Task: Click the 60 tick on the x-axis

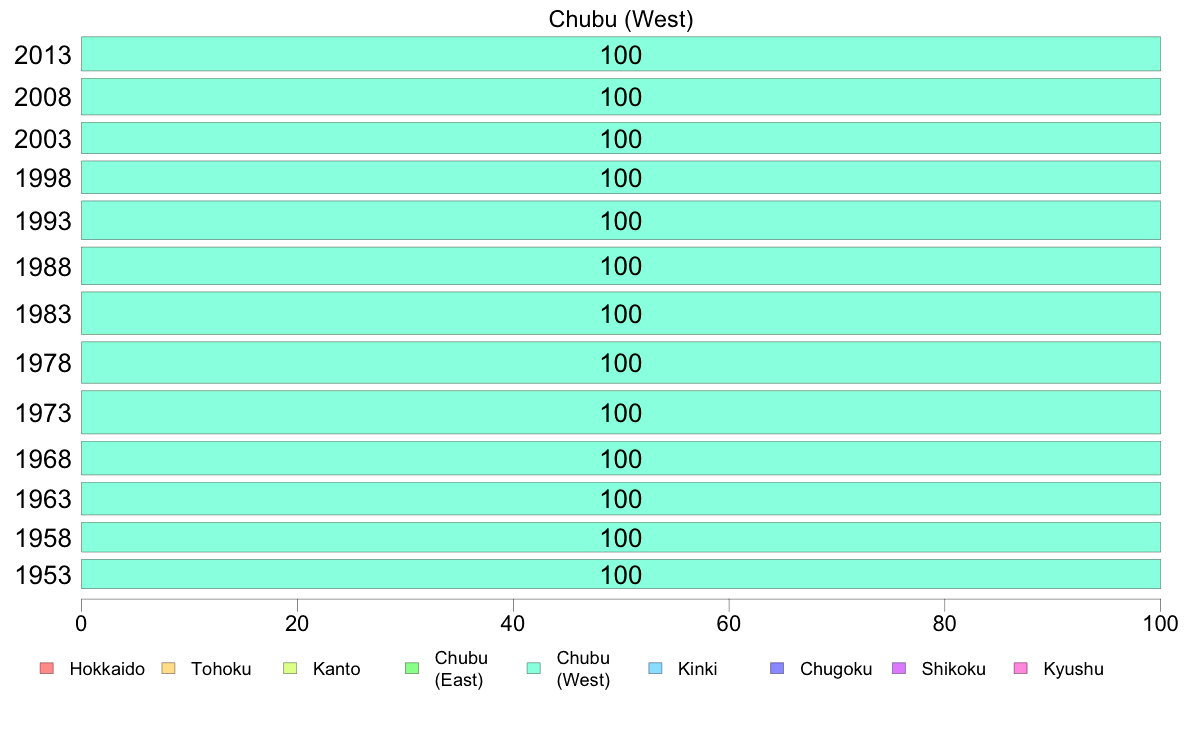Action: (x=729, y=624)
